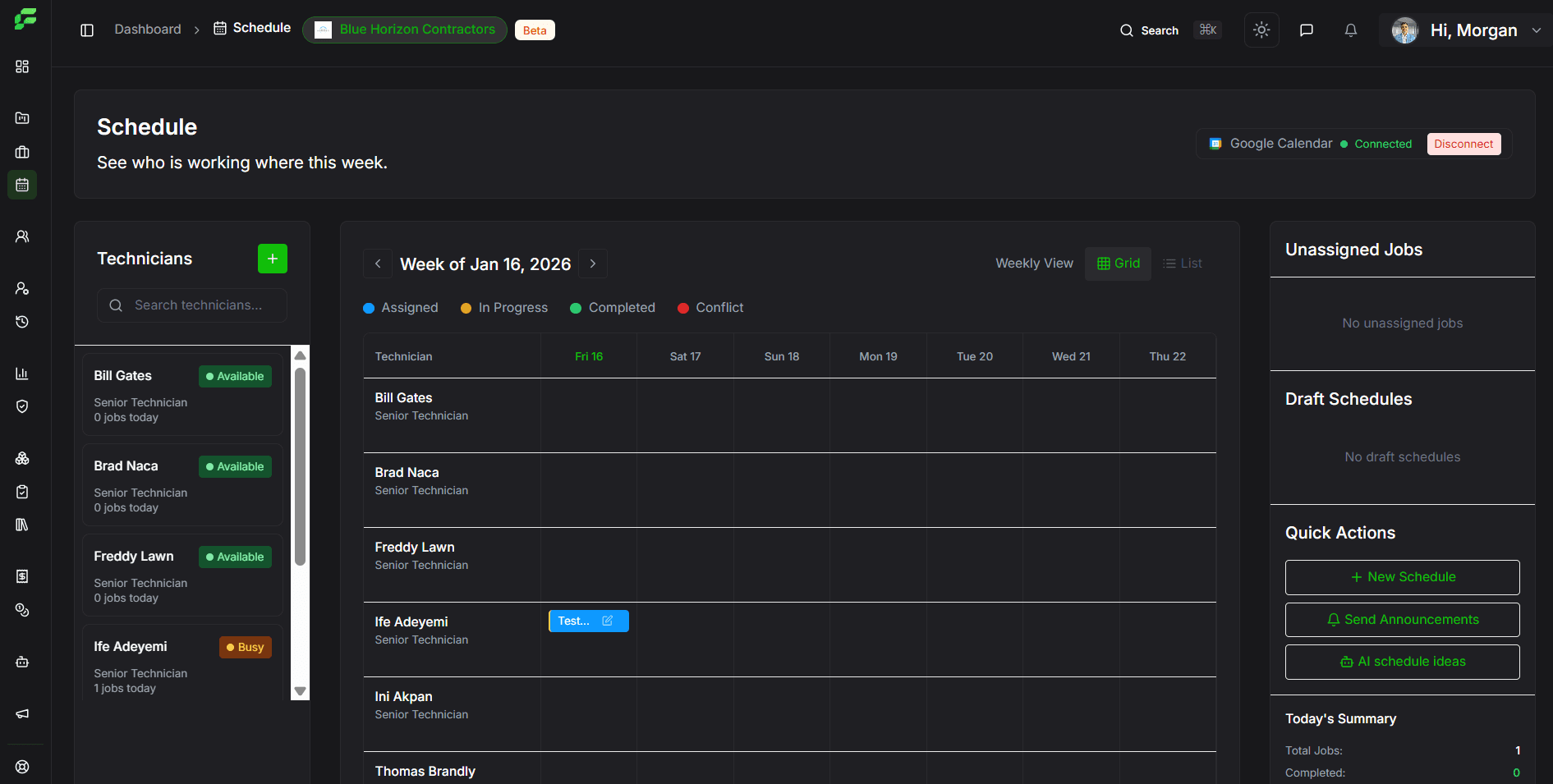1553x784 pixels.
Task: Open the lifebuoy support icon in sidebar
Action: click(x=22, y=767)
